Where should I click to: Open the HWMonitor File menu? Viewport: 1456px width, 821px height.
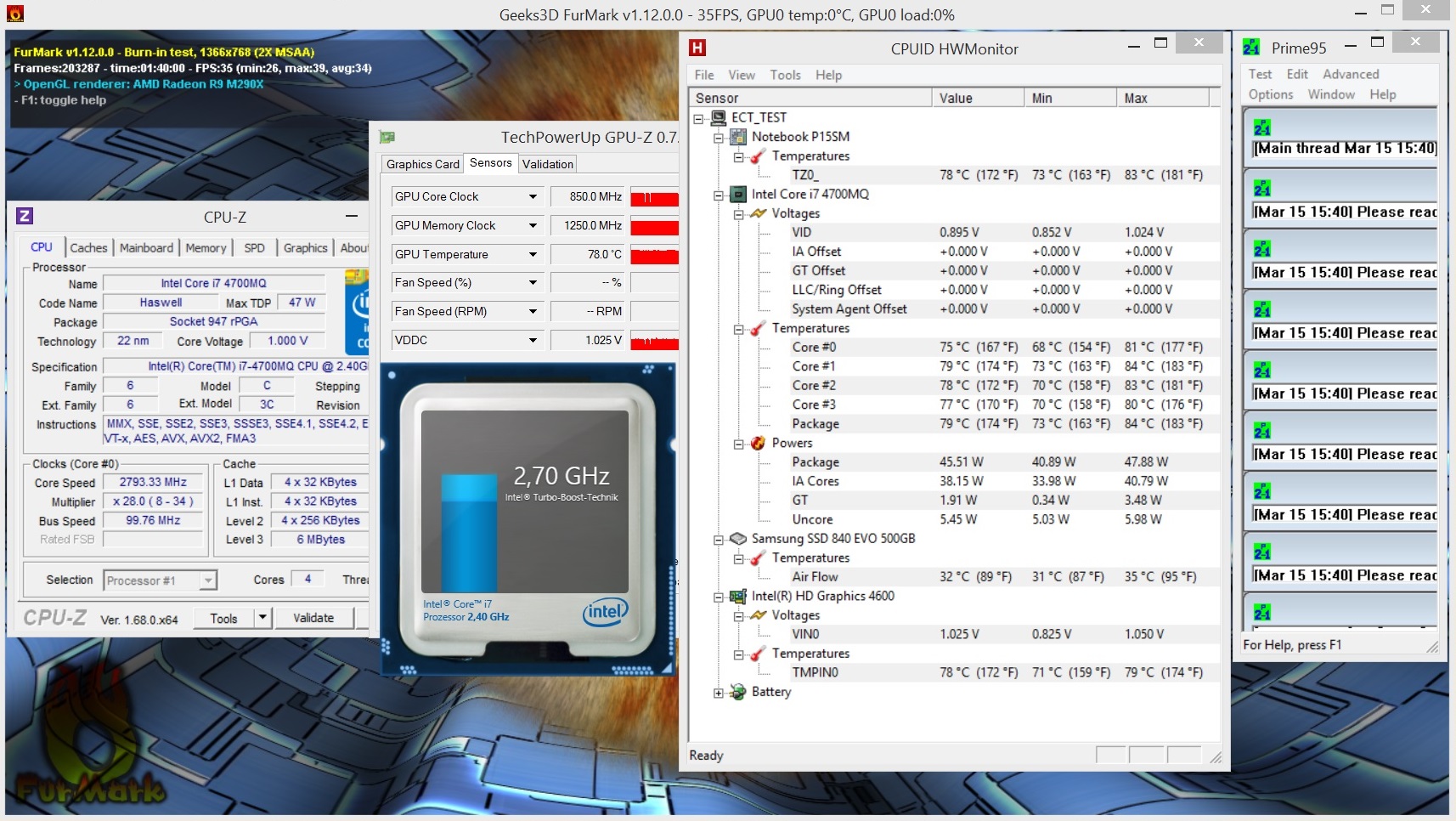704,75
